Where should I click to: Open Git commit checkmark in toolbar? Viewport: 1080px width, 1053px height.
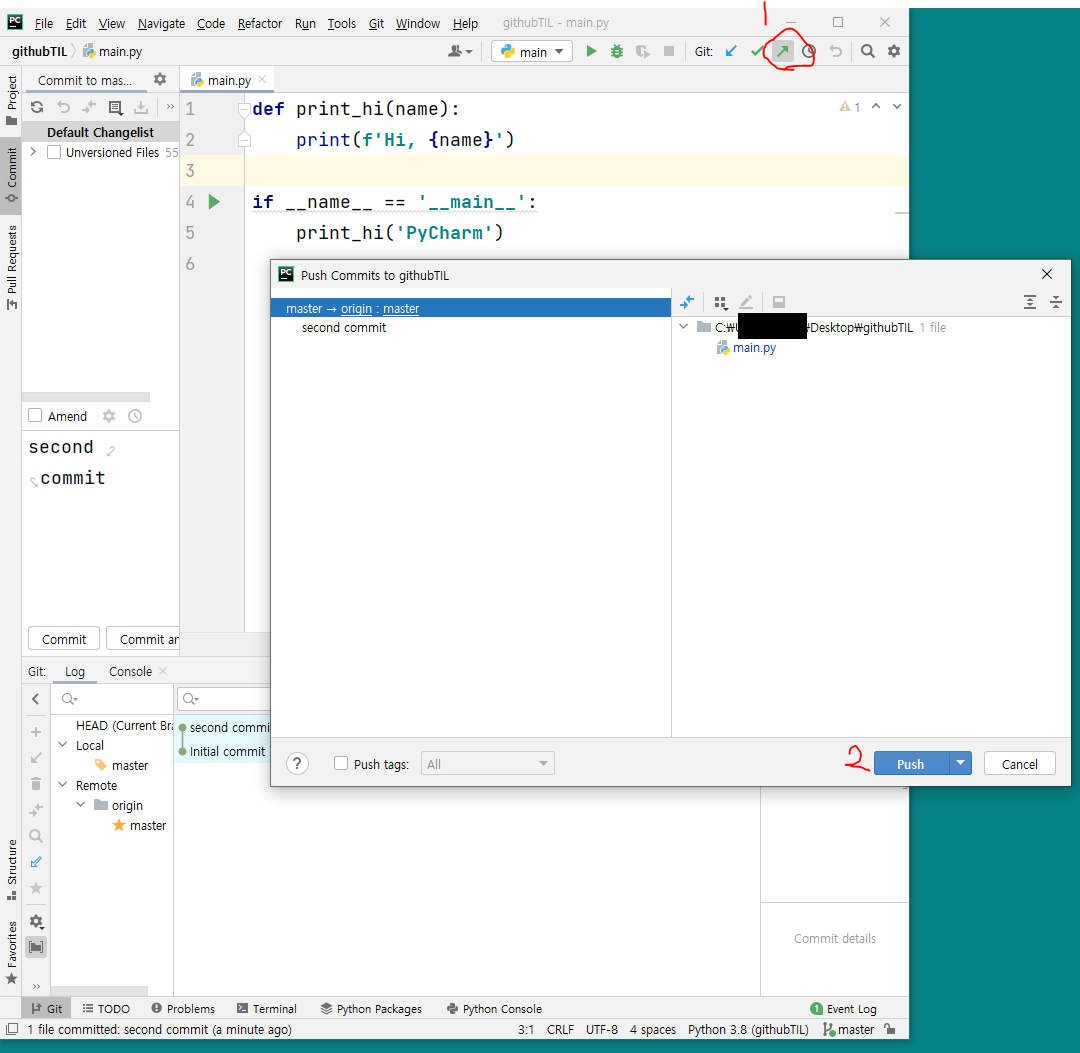(x=757, y=51)
